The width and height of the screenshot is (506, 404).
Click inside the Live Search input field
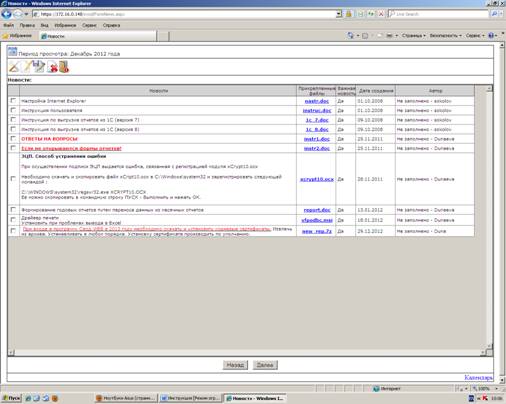click(438, 14)
